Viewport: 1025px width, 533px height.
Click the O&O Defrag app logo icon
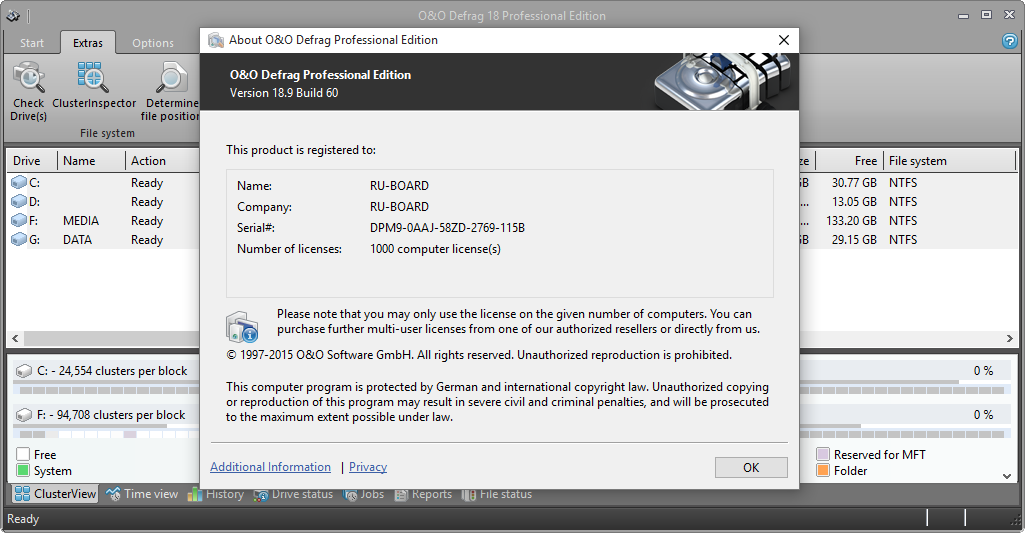pos(13,16)
